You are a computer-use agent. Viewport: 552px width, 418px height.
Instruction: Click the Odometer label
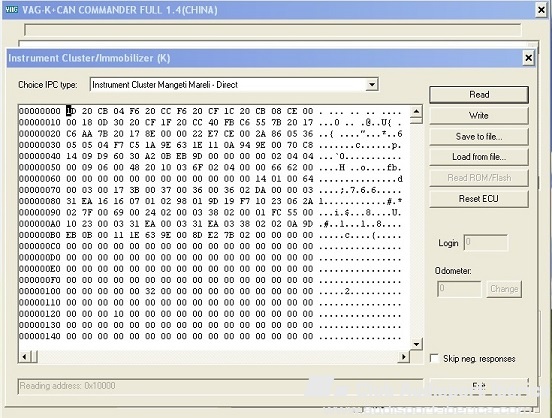(453, 271)
